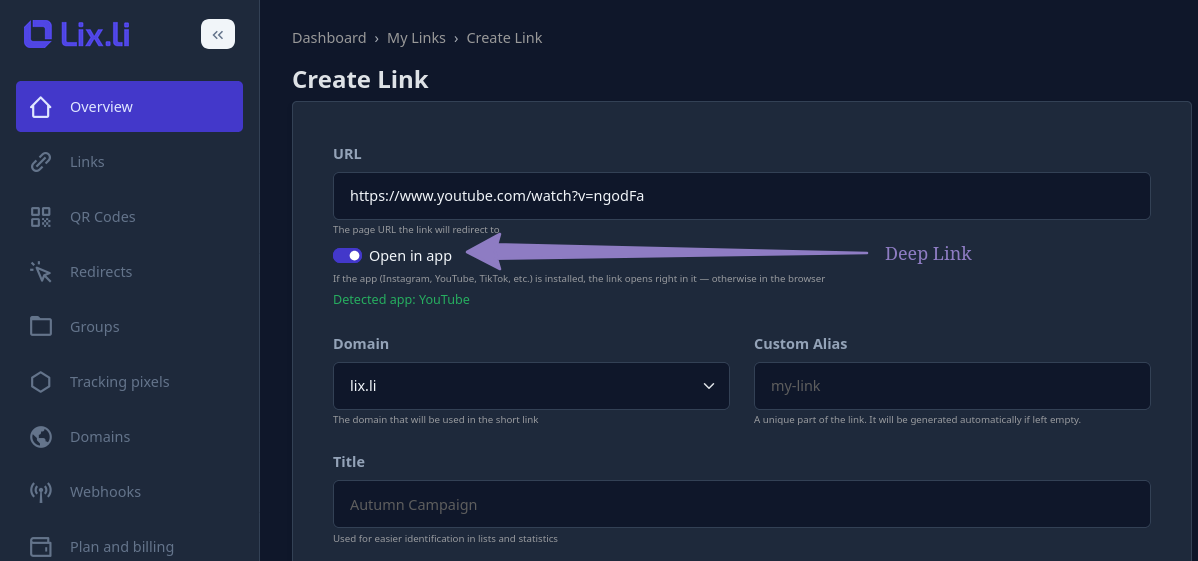
Task: Go to QR Codes section
Action: (x=129, y=217)
